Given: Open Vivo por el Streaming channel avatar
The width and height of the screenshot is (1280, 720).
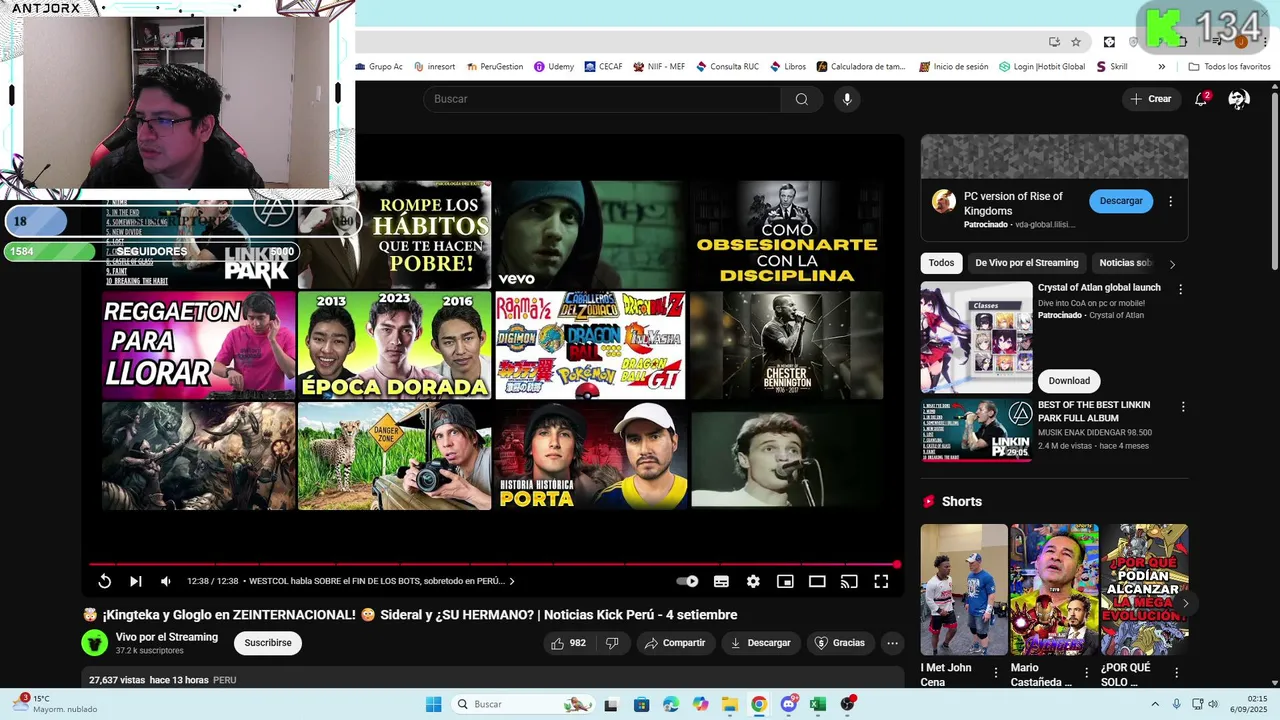Looking at the screenshot, I should tap(95, 643).
